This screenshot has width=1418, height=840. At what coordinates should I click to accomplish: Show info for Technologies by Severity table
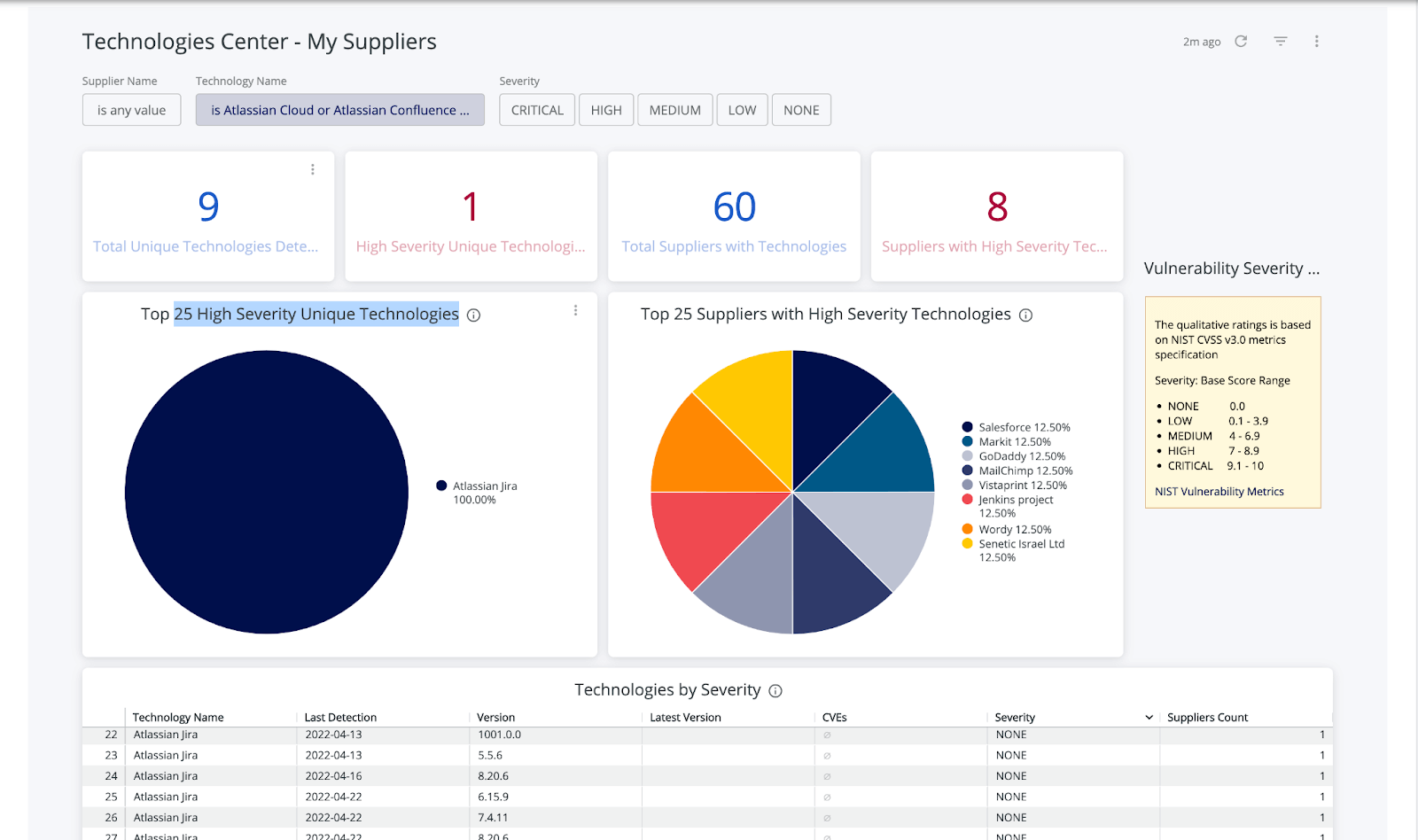tap(775, 690)
